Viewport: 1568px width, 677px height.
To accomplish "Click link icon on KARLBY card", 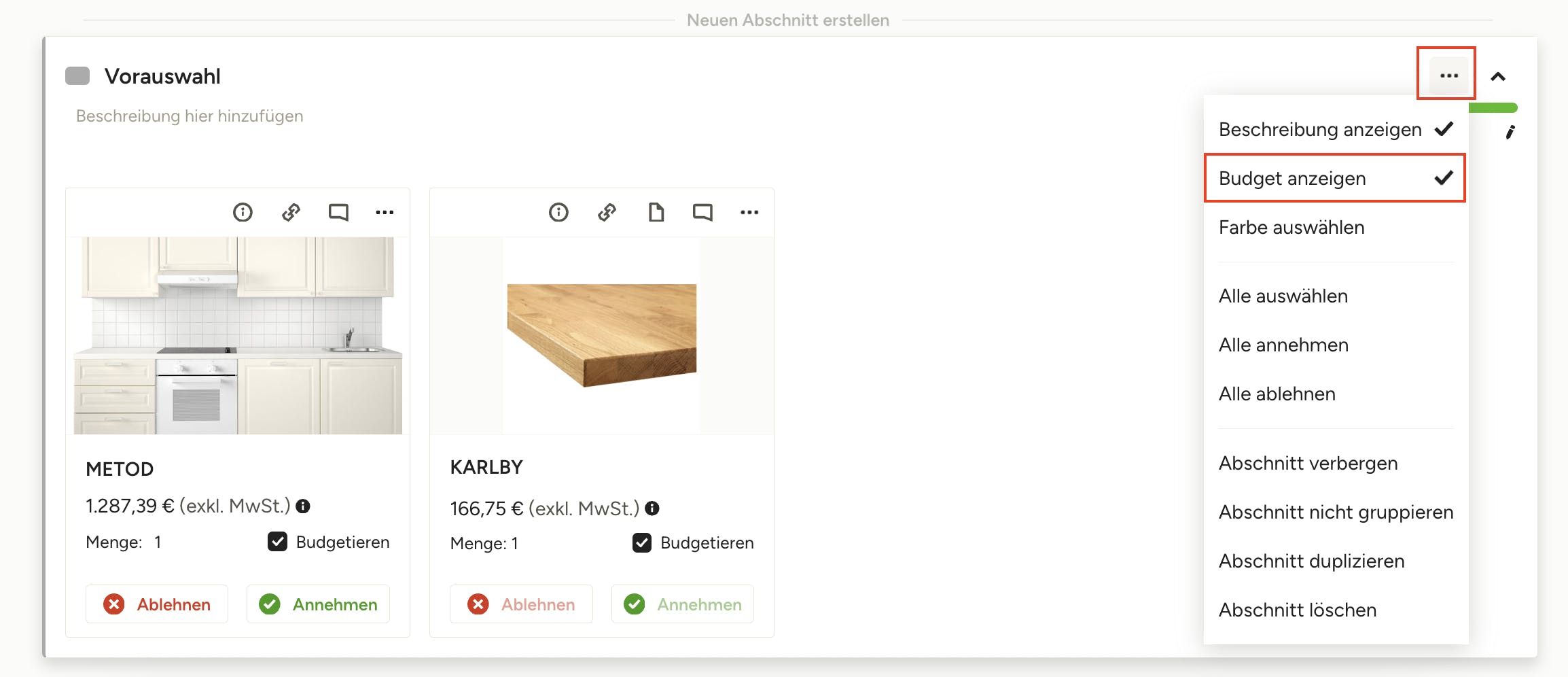I will click(607, 213).
